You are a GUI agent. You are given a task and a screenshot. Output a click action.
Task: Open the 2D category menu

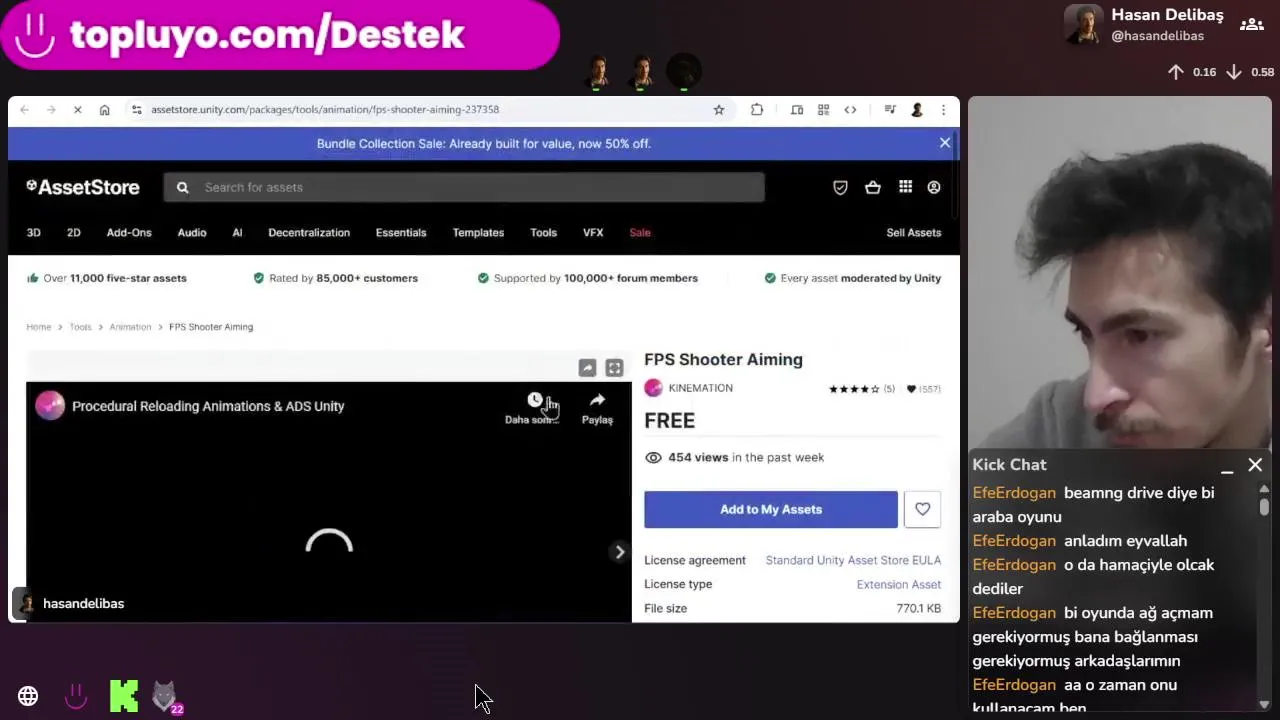click(73, 233)
